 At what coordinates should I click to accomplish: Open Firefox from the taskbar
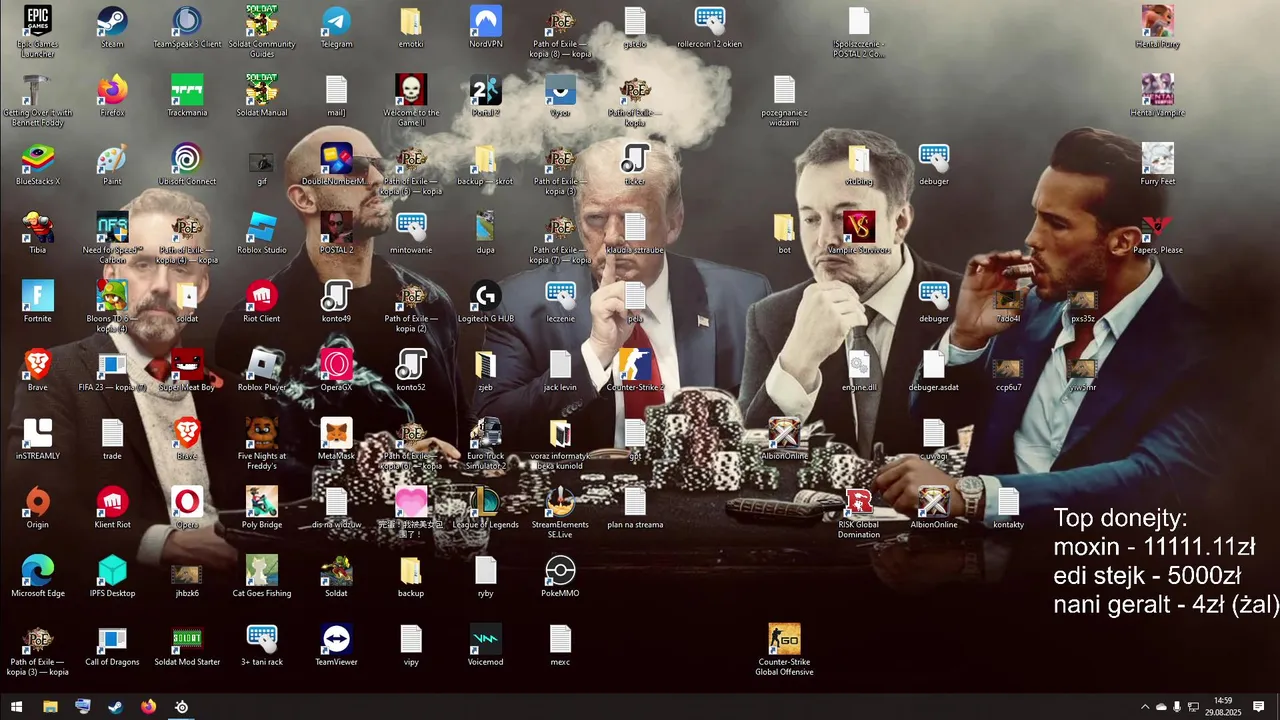click(x=149, y=707)
